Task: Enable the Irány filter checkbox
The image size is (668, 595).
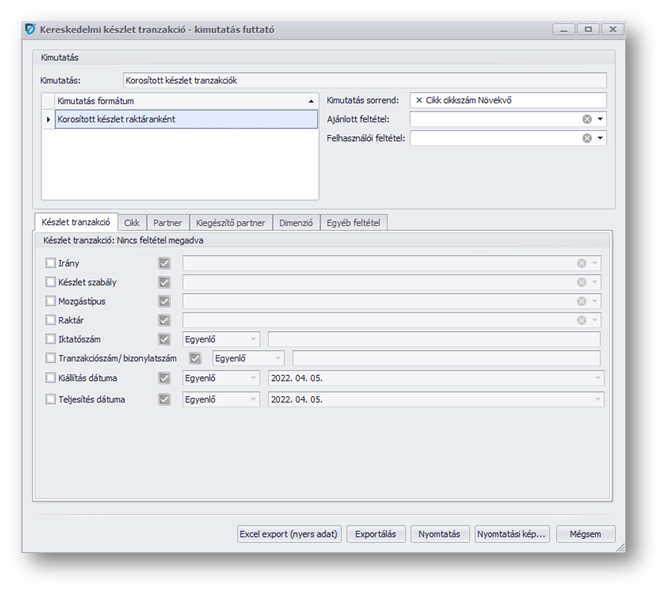Action: (51, 263)
